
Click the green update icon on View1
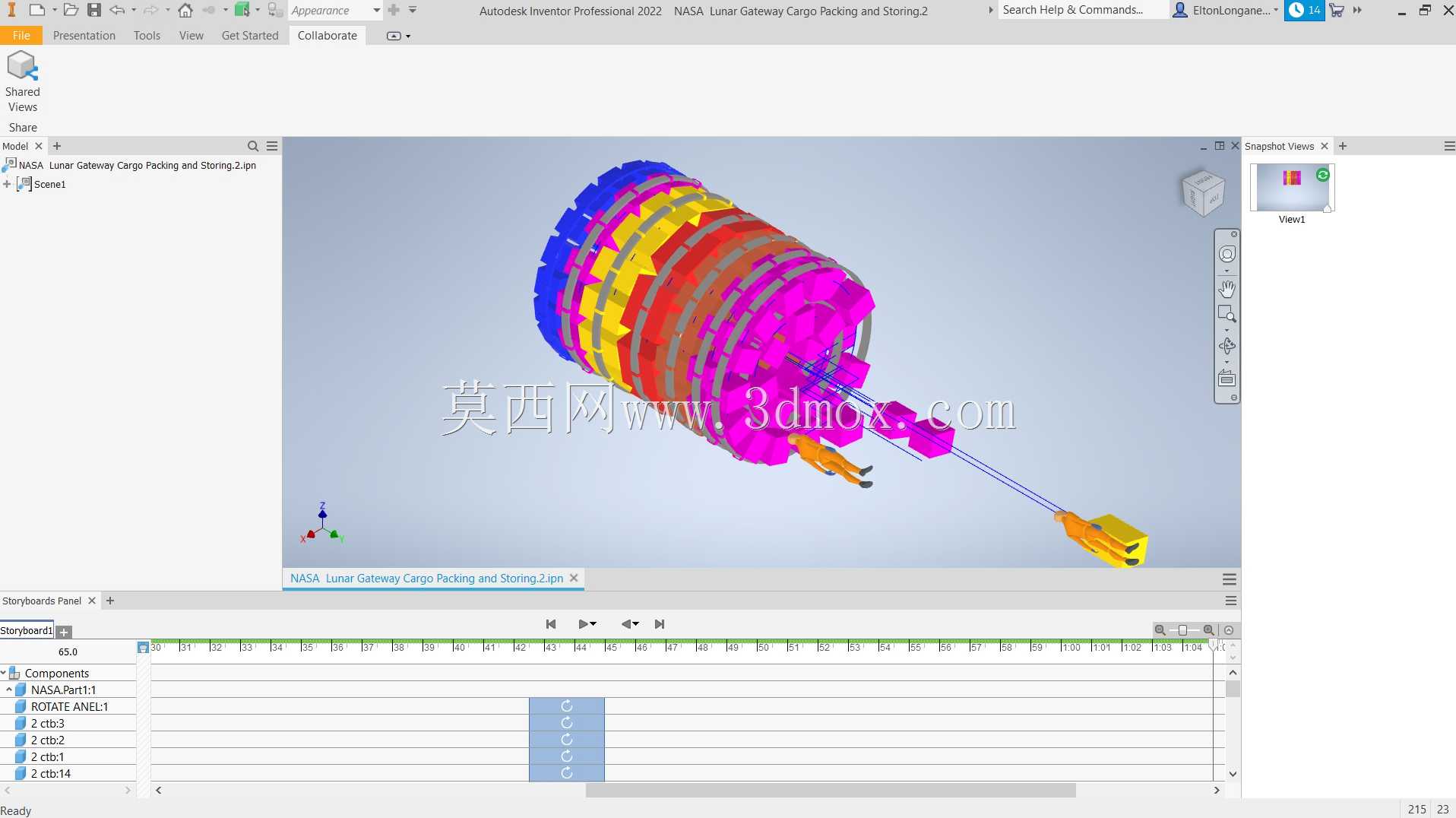point(1323,175)
